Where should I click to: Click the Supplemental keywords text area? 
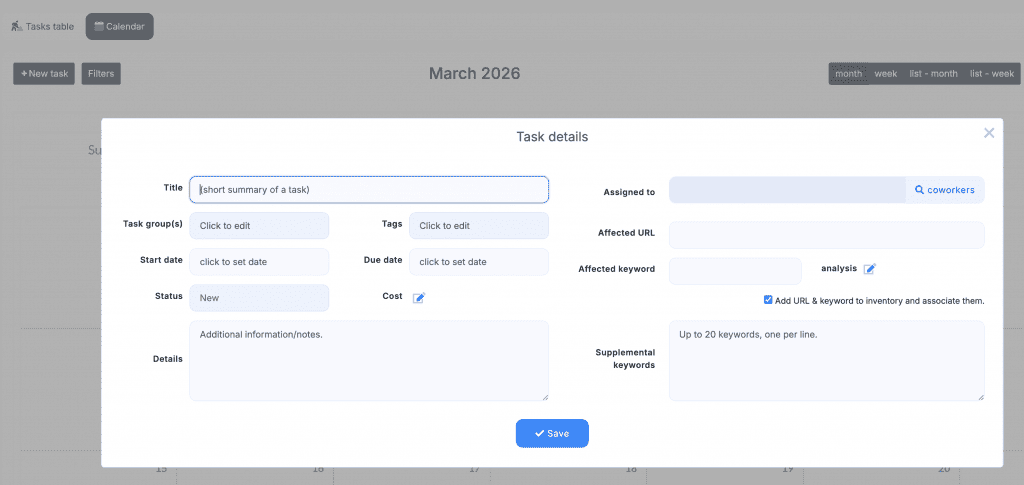[826, 361]
